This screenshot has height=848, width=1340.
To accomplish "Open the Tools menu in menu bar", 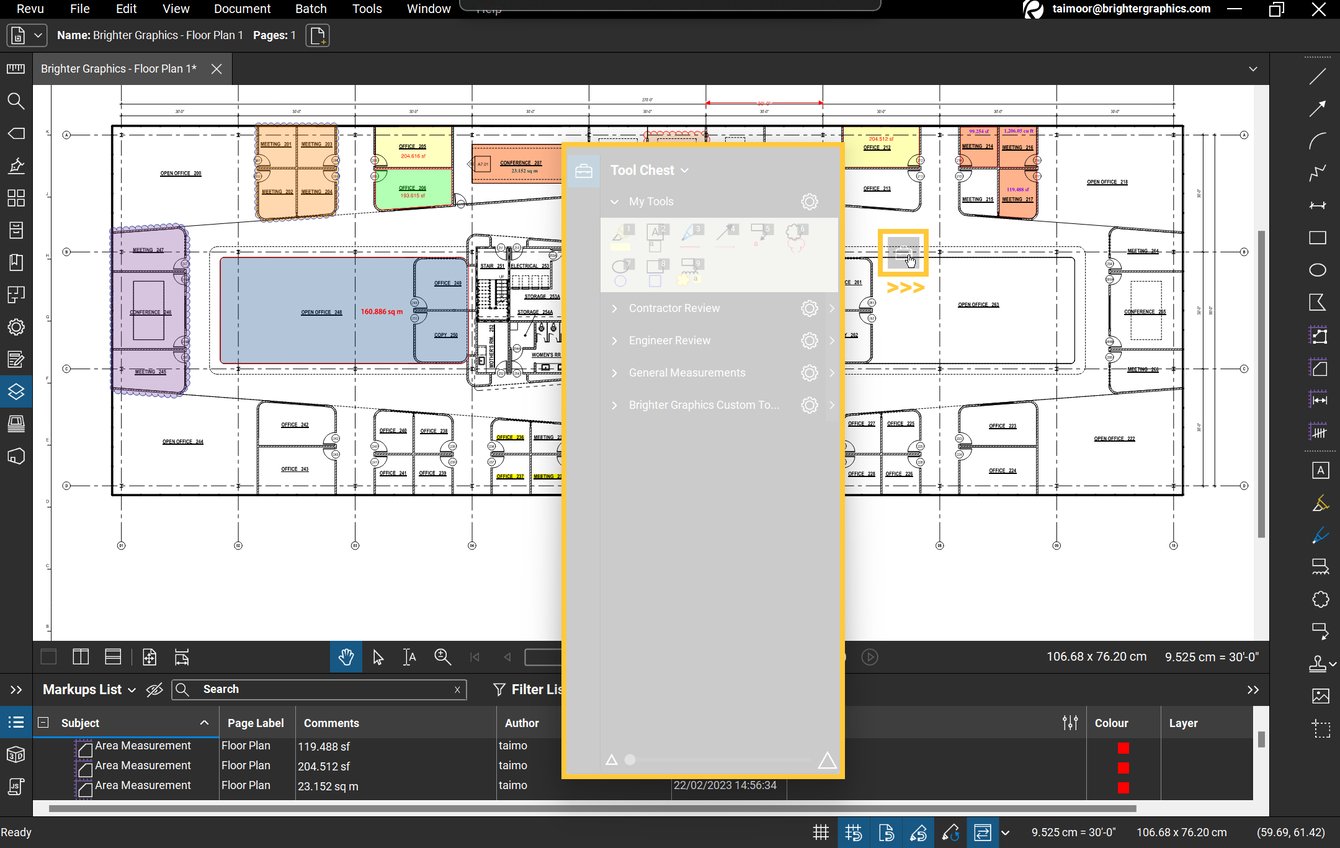I will pyautogui.click(x=366, y=9).
